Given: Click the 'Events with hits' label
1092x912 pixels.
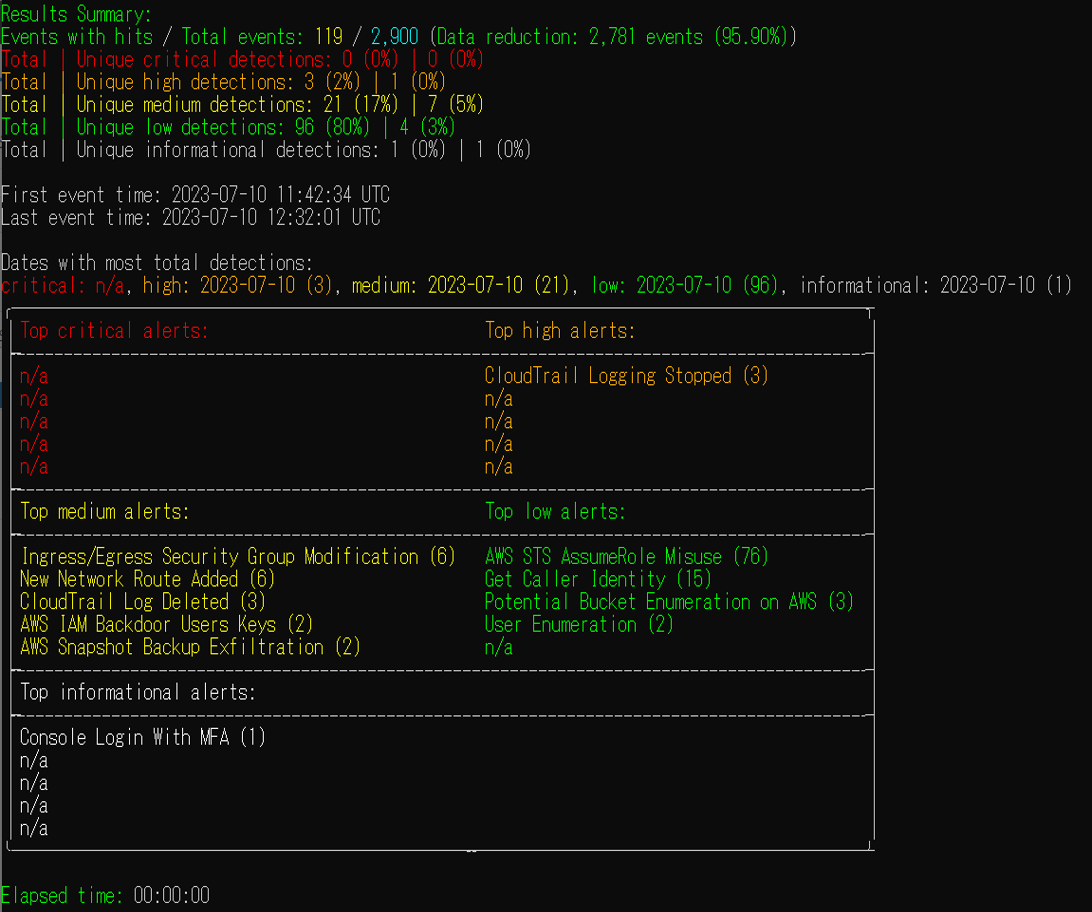Looking at the screenshot, I should [77, 36].
